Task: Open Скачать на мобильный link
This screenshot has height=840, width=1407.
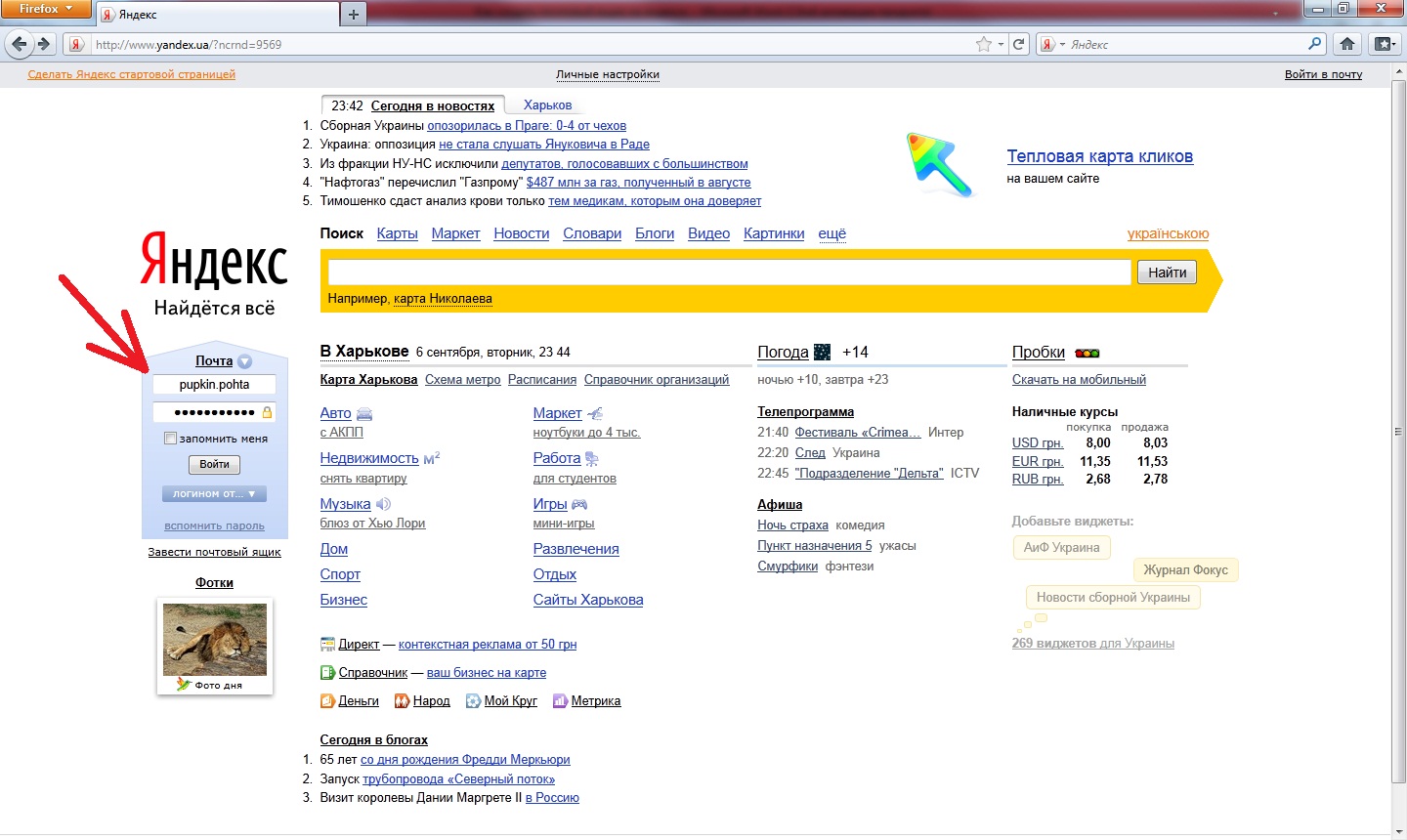Action: 1079,380
